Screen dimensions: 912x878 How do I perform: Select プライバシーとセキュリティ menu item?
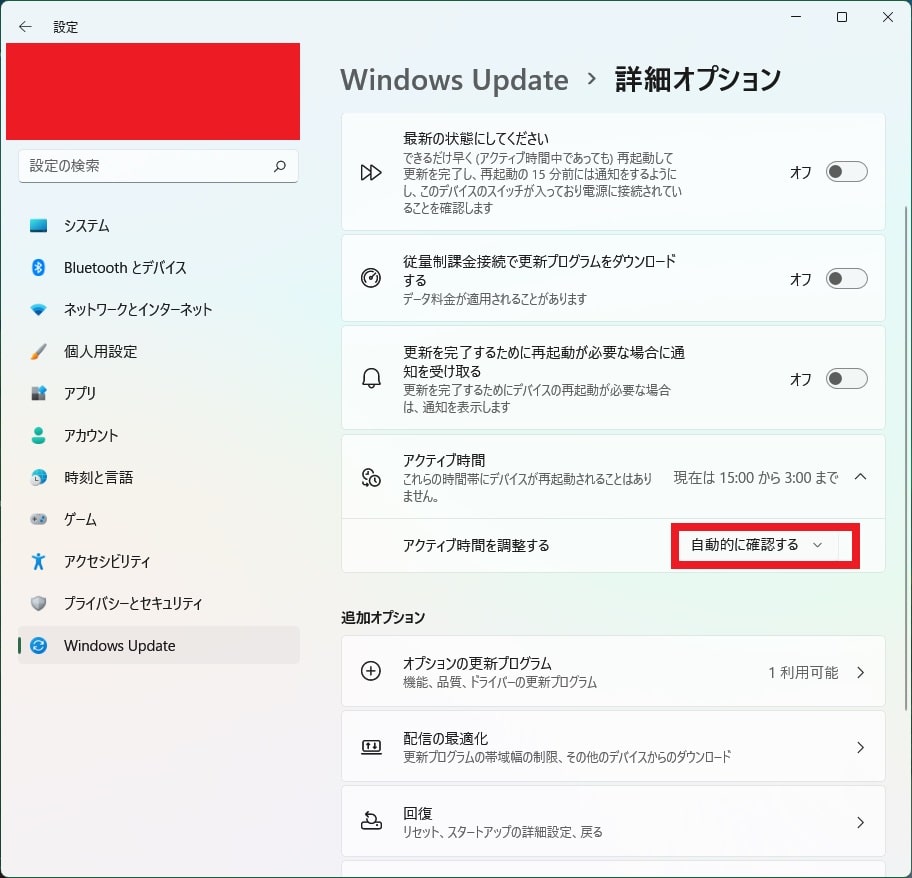[x=159, y=604]
